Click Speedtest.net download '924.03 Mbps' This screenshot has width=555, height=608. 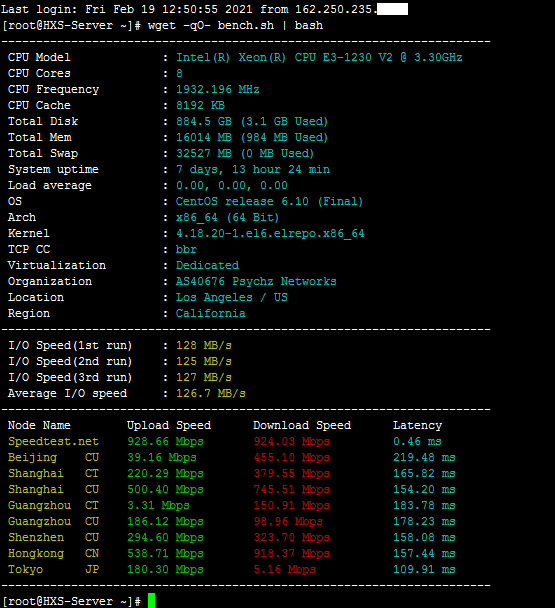(x=292, y=441)
